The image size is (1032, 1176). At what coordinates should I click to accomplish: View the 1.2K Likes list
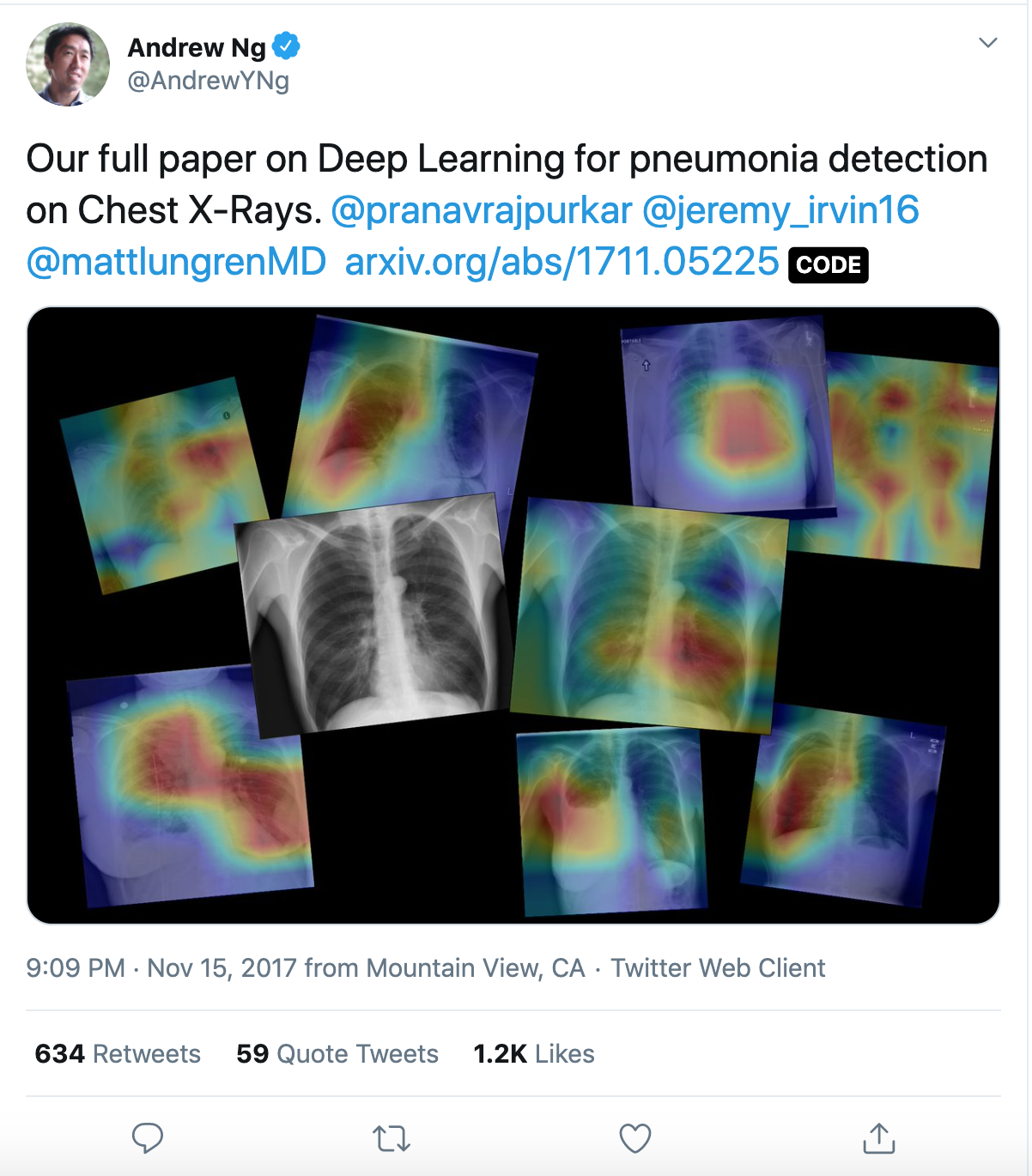coord(534,1053)
